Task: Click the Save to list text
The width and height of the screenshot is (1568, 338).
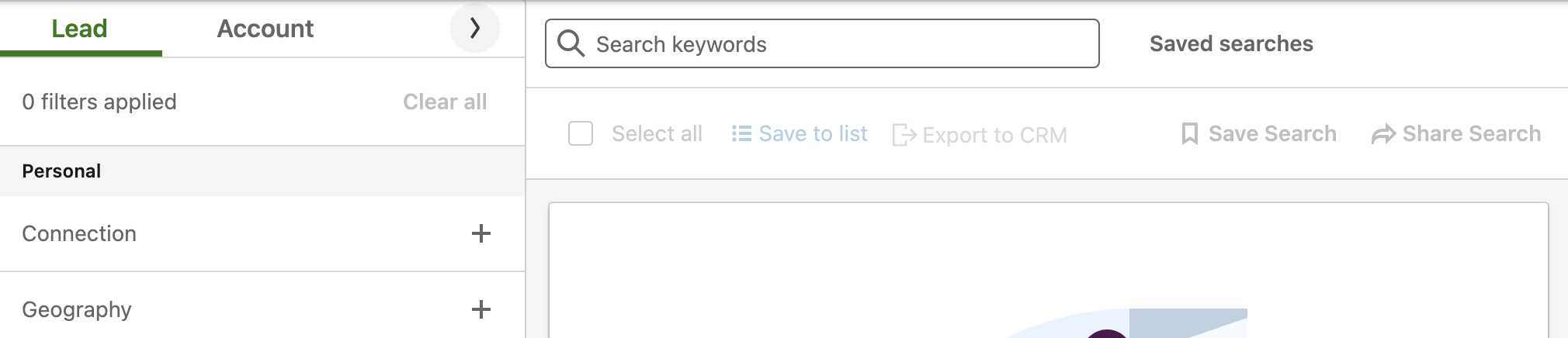Action: (813, 134)
